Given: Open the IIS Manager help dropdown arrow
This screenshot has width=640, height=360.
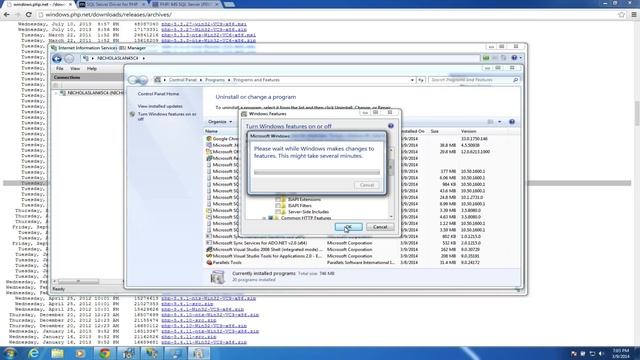Looking at the screenshot, I should (520, 58).
